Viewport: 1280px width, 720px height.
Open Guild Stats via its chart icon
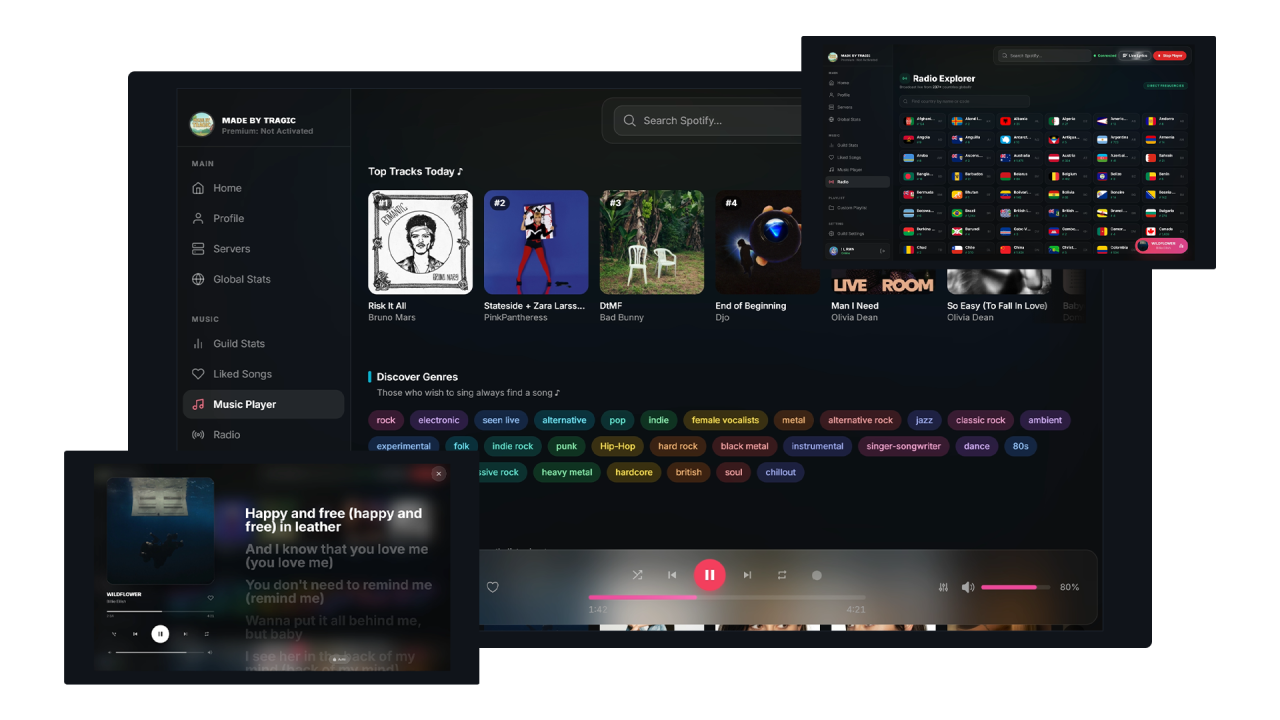click(x=198, y=343)
